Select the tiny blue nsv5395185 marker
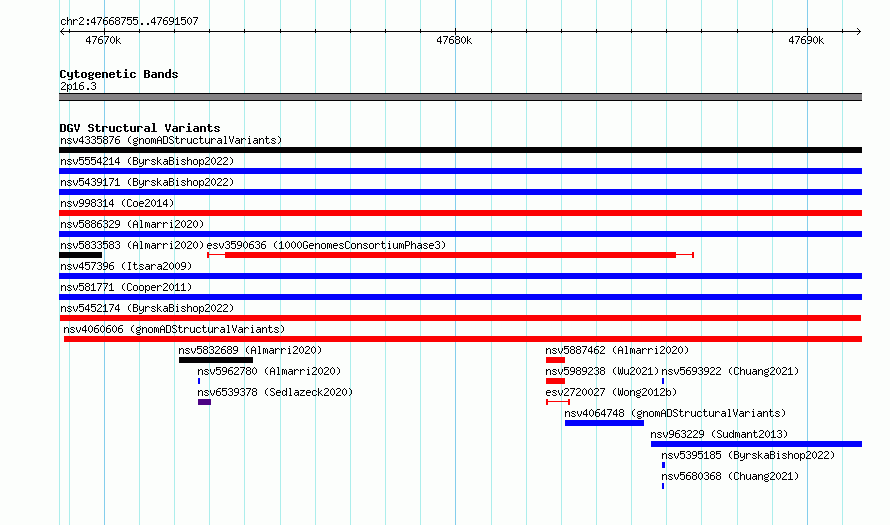The width and height of the screenshot is (890, 525). click(664, 465)
